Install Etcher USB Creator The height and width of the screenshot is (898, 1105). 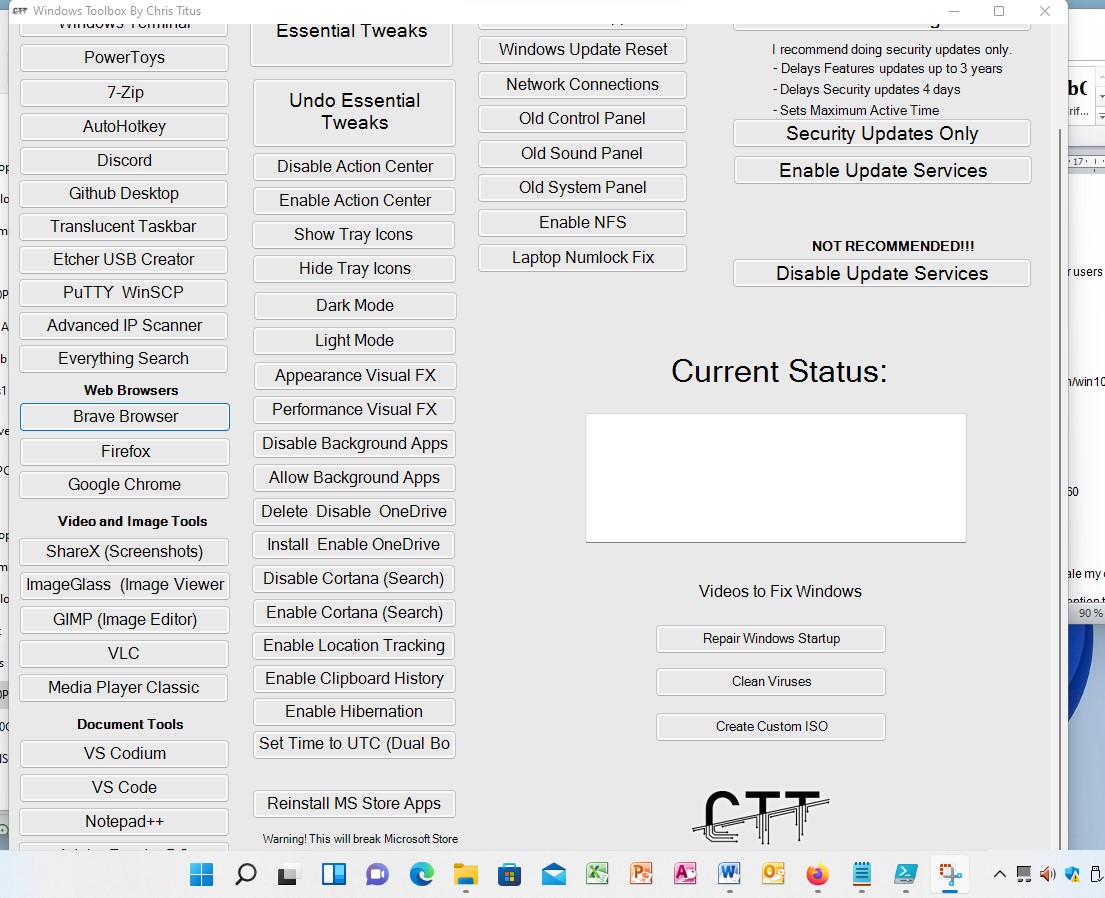(x=123, y=259)
